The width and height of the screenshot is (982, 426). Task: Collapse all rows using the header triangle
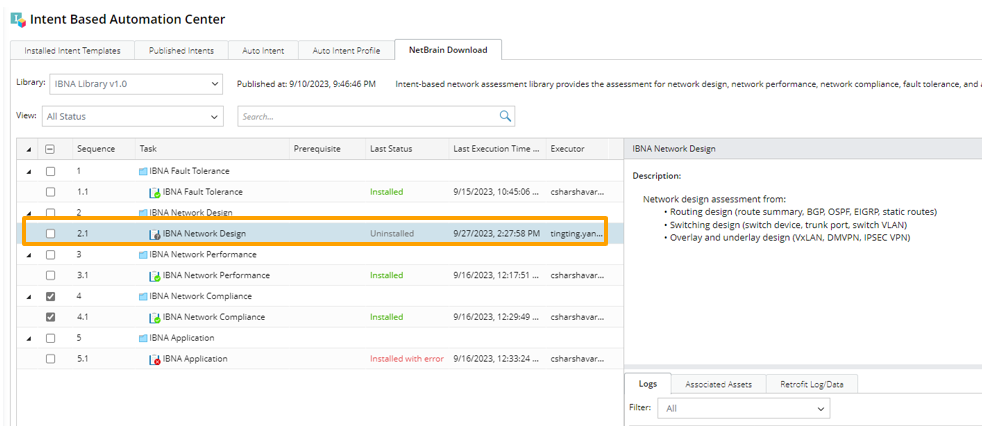click(28, 150)
